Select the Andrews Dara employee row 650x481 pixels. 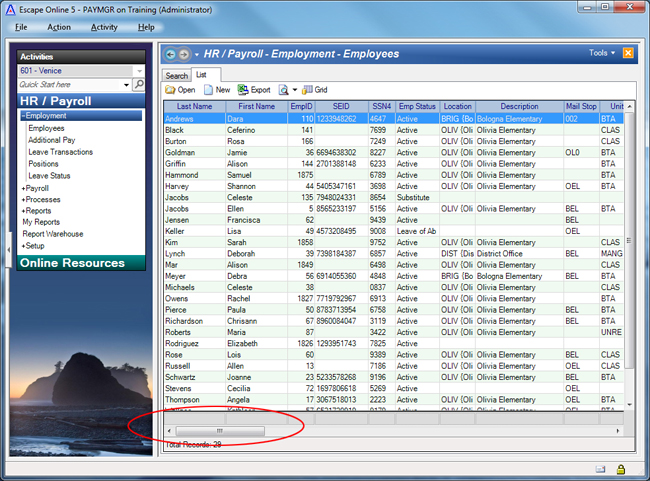393,119
